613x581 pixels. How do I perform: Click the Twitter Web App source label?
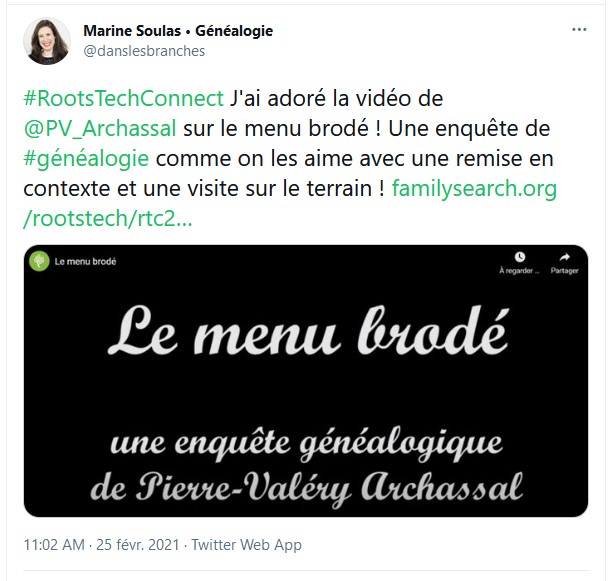(x=246, y=545)
